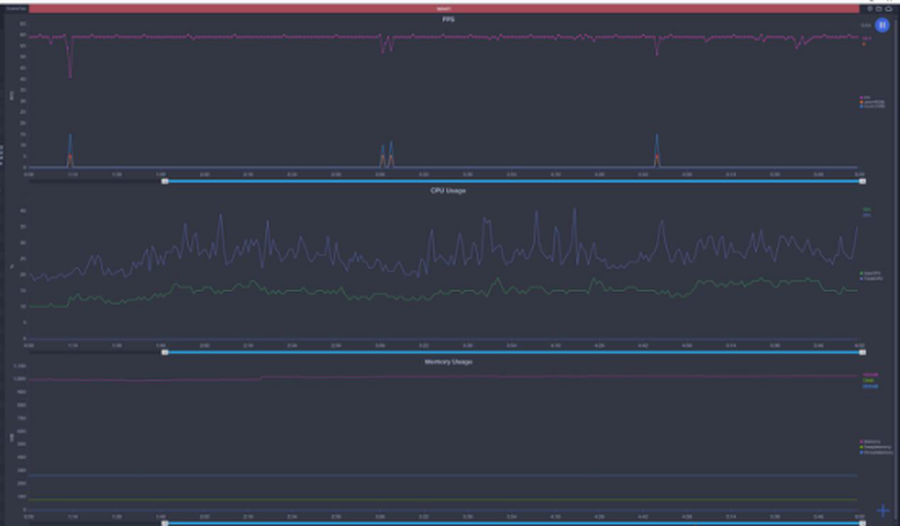
Task: Click the CPU Usage range slider left handle
Action: 164,352
